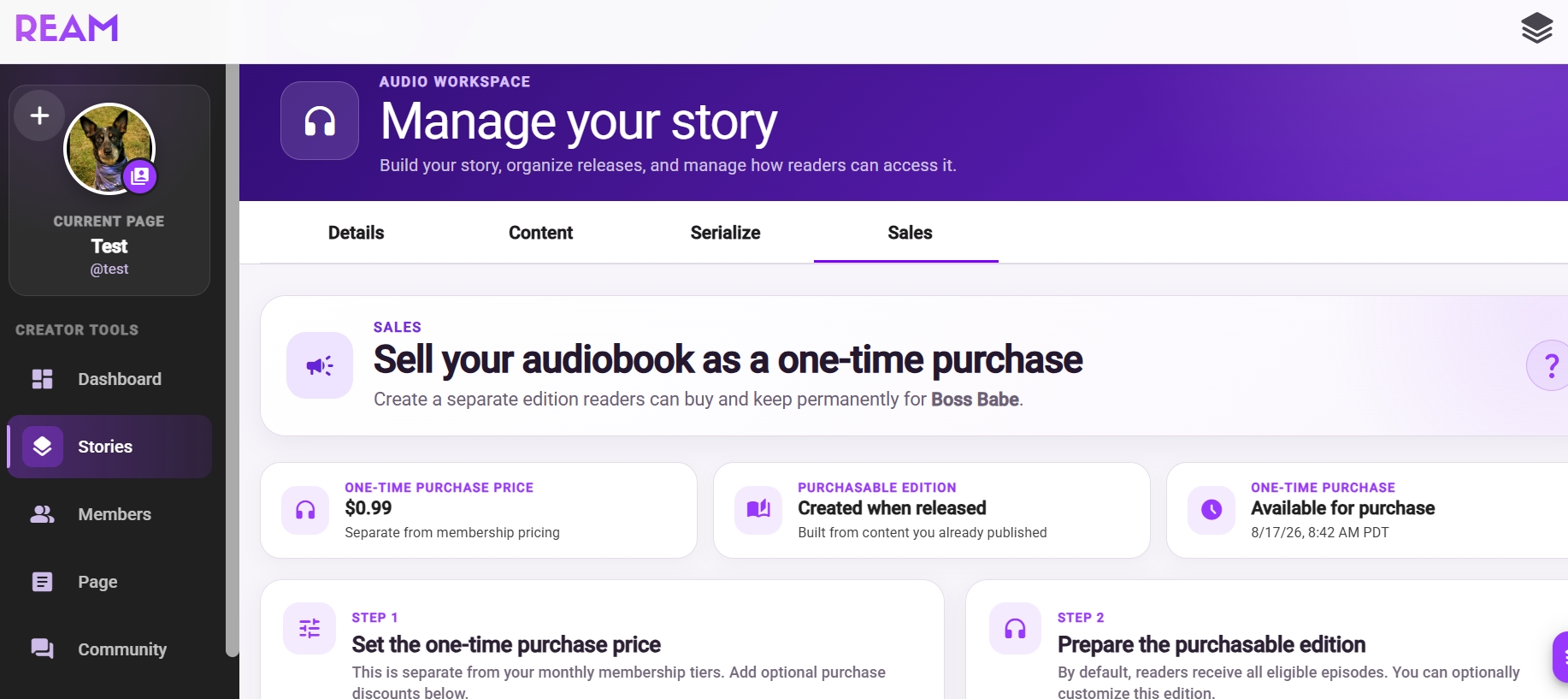Go to Page in the sidebar

point(109,582)
